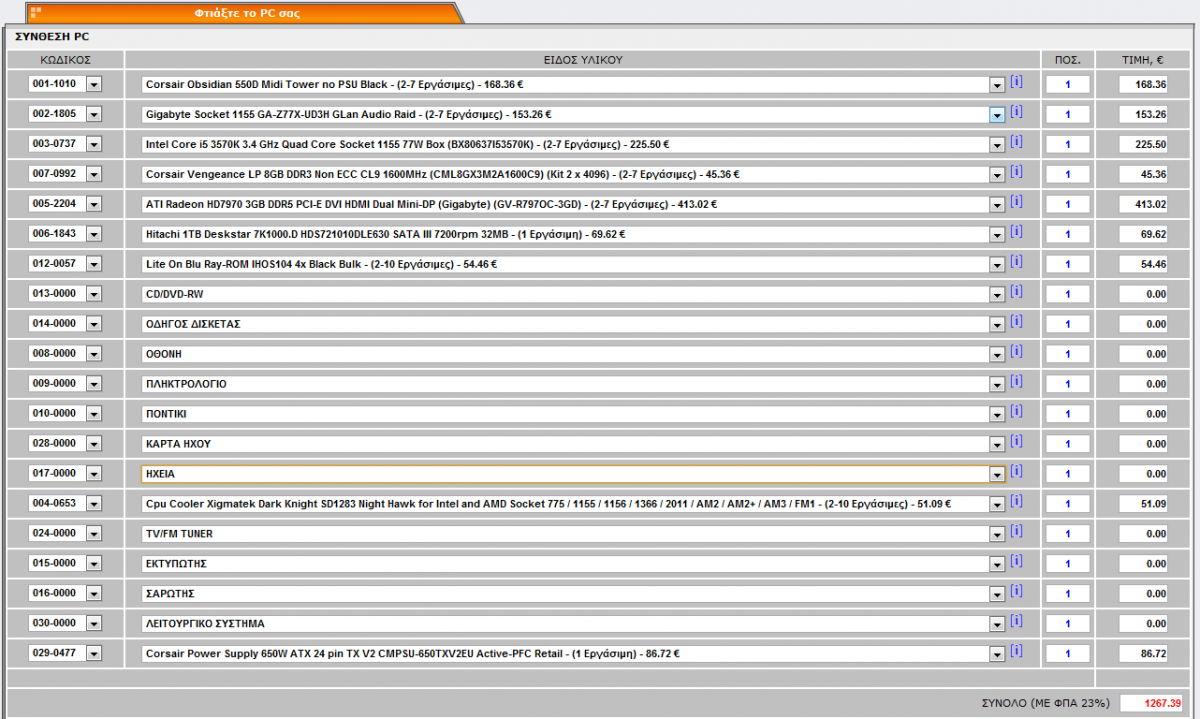
Task: Open code dropdown showing 012-0057
Action: (94, 264)
